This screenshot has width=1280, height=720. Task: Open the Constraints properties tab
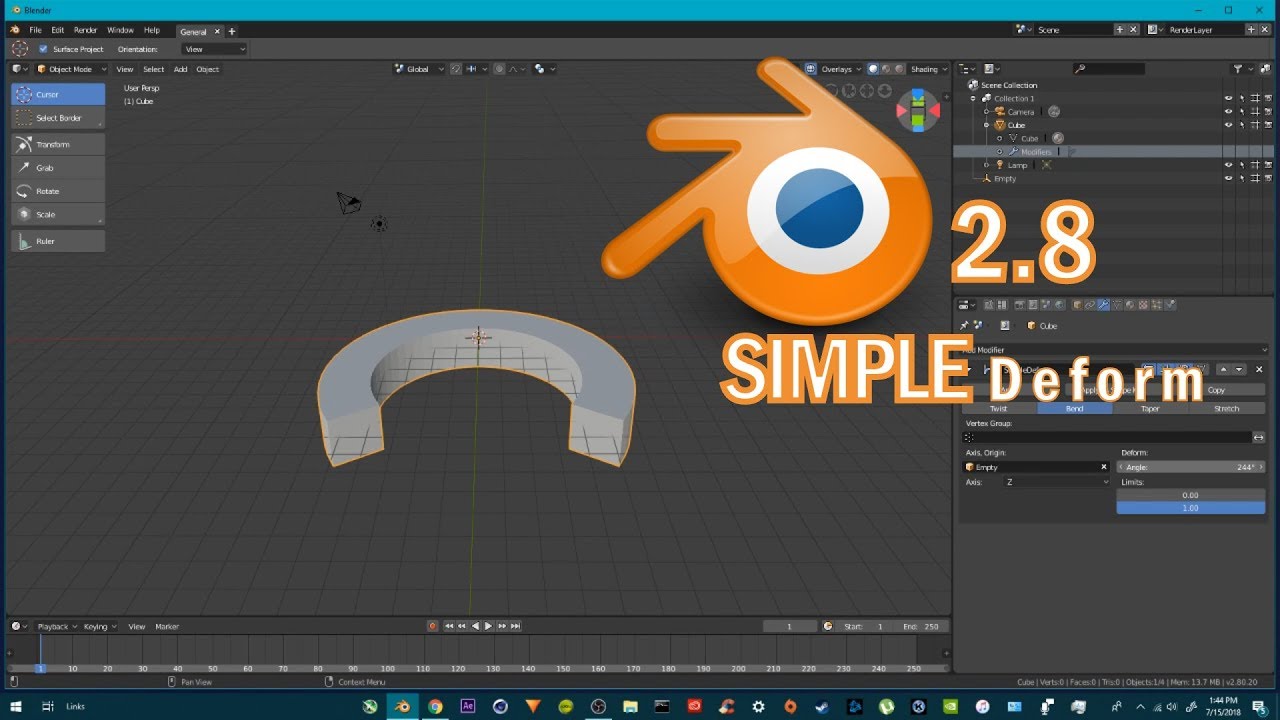pyautogui.click(x=1091, y=305)
